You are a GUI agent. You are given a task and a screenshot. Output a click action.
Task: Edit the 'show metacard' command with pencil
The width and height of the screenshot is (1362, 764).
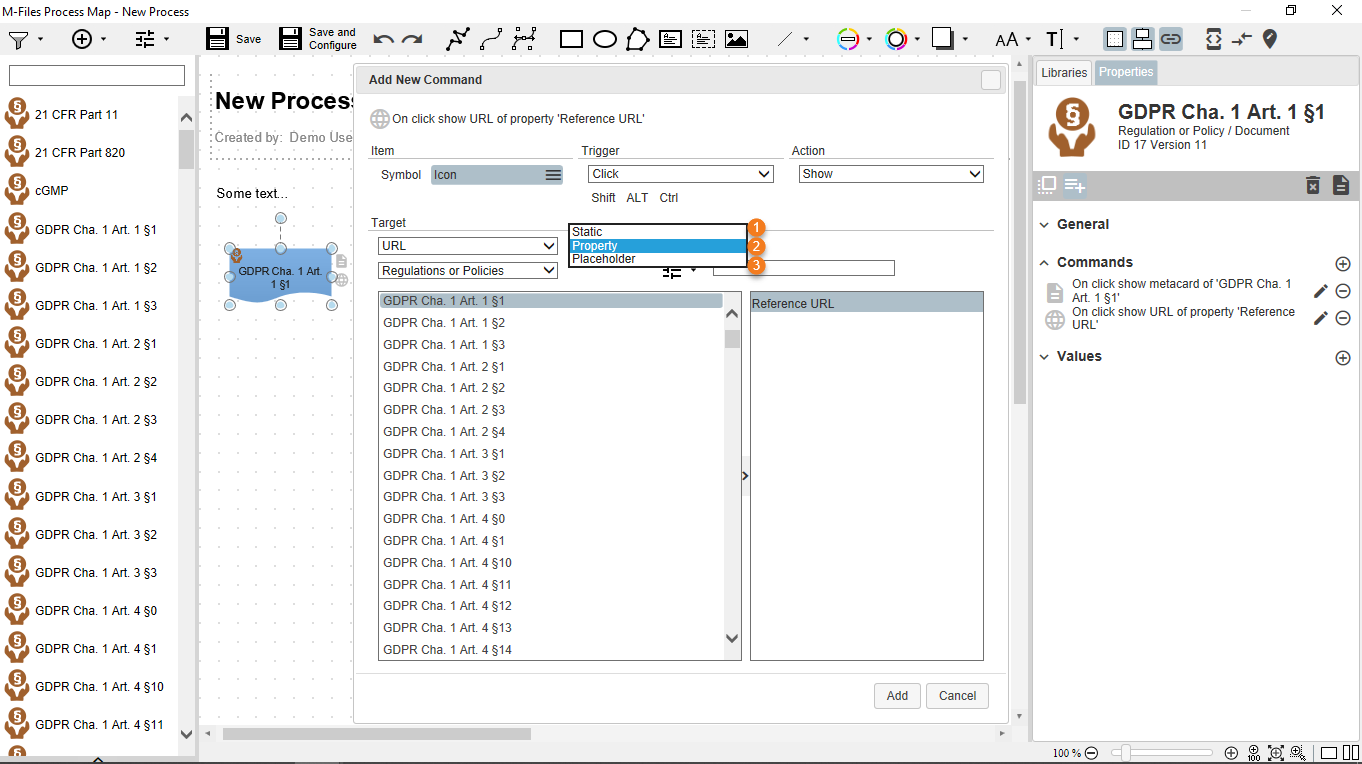1320,291
